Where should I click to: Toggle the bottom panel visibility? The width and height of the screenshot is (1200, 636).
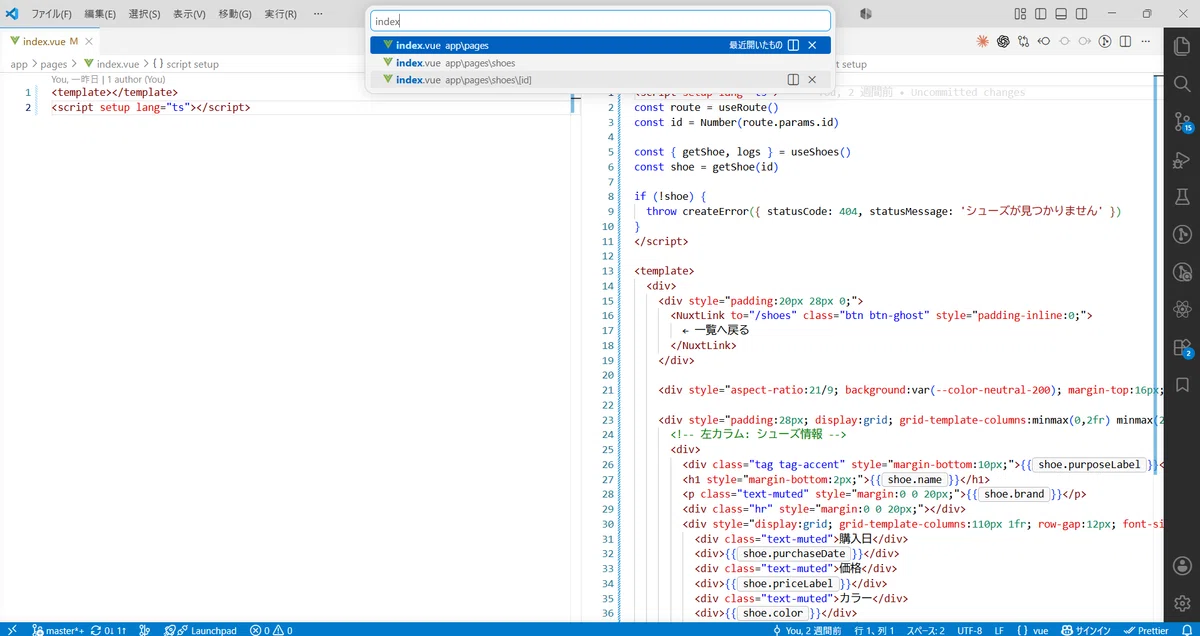pyautogui.click(x=1063, y=14)
